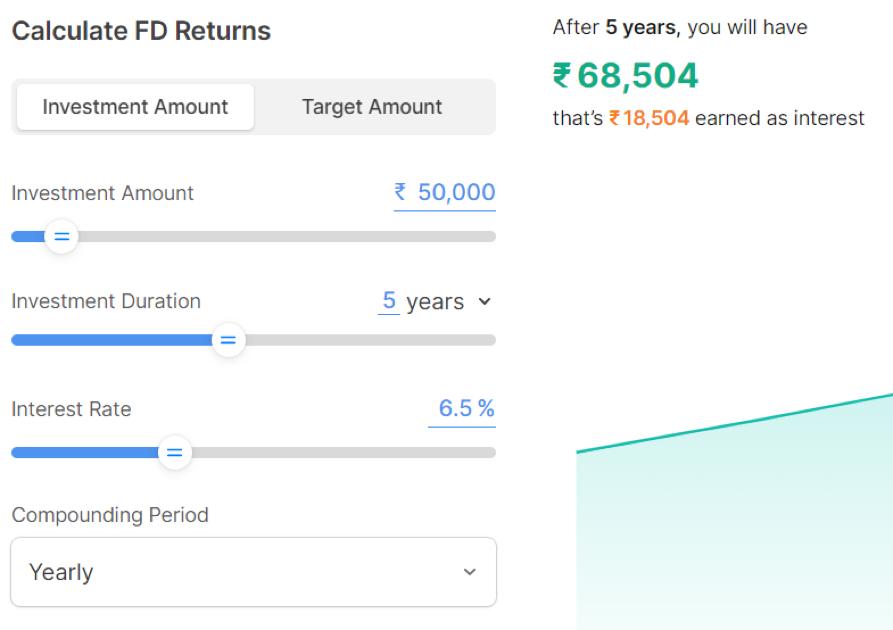Click the Investment Duration number field
The height and width of the screenshot is (630, 893).
click(x=389, y=301)
